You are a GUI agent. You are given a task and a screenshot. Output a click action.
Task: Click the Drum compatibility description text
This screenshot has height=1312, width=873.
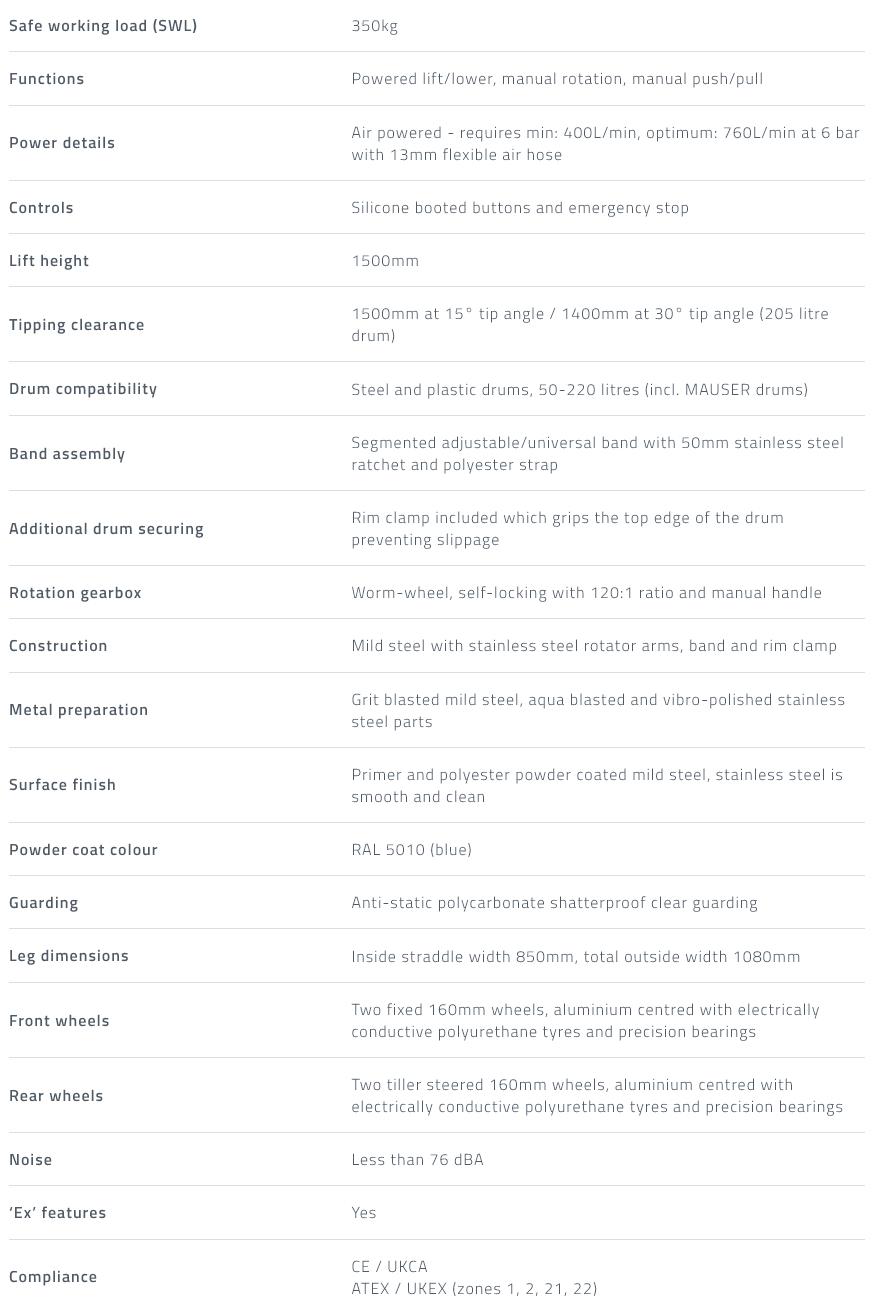click(x=580, y=389)
